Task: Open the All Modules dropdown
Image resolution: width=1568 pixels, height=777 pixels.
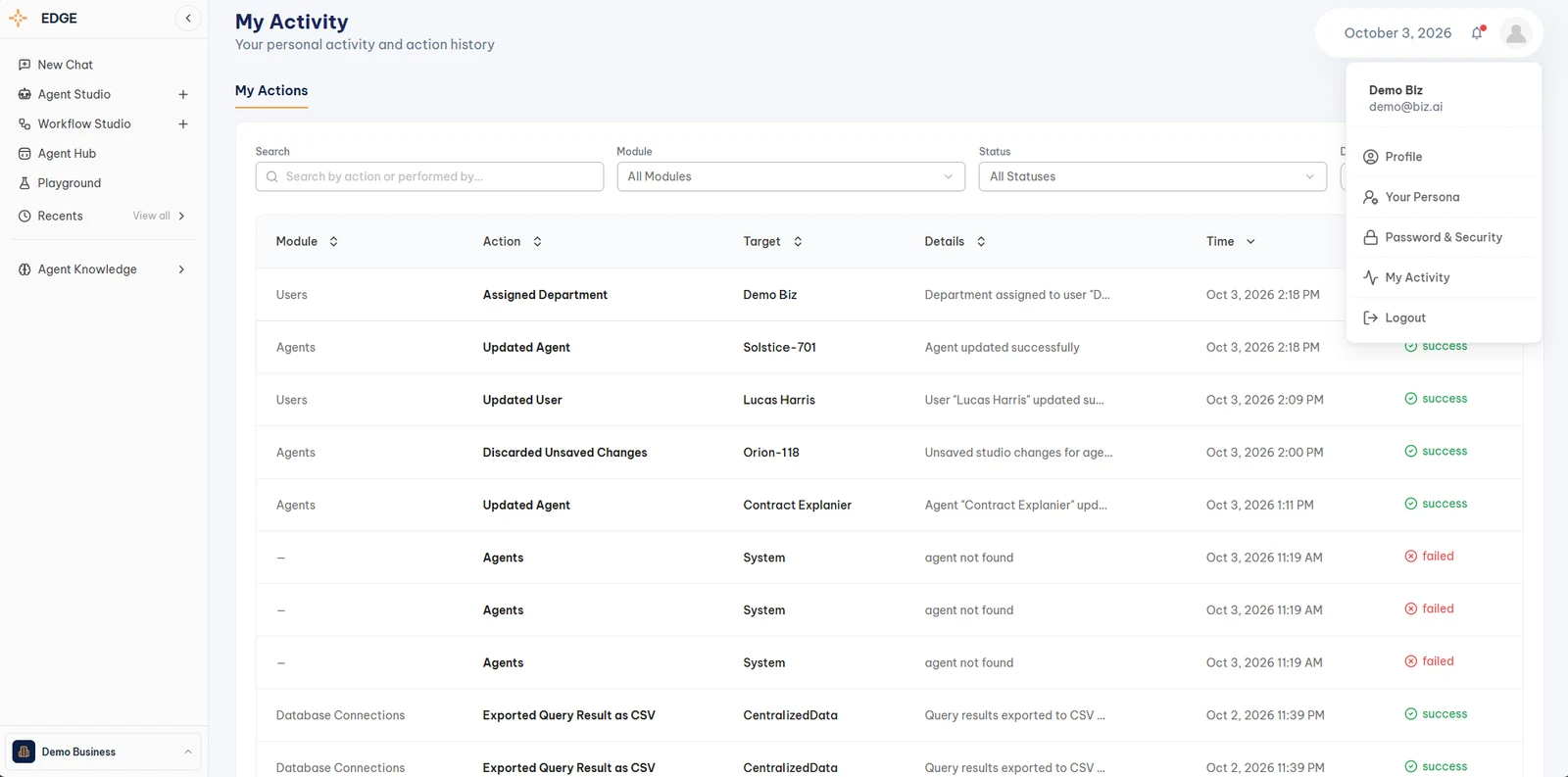Action: [x=791, y=176]
